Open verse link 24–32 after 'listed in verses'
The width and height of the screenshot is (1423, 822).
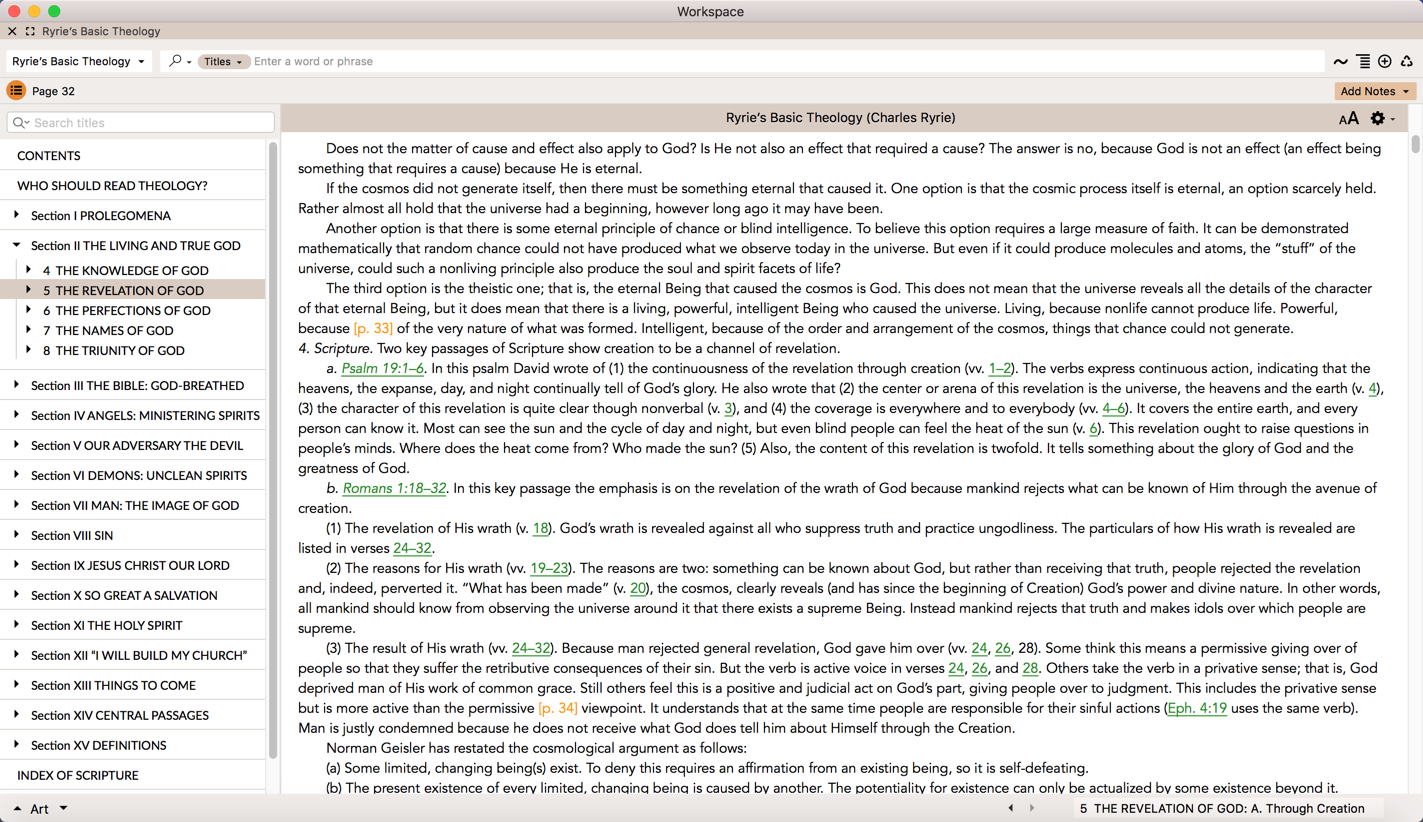click(412, 548)
